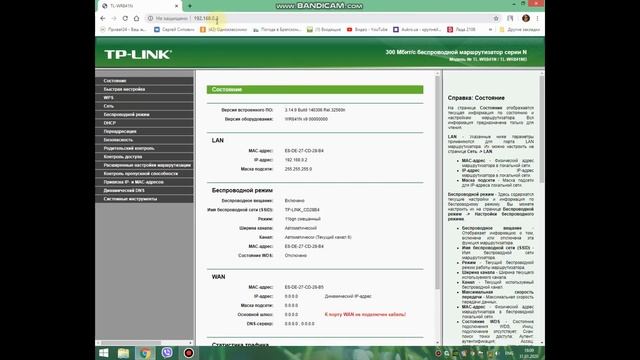Open the Состояние menu item
The height and width of the screenshot is (360, 640).
[144, 81]
